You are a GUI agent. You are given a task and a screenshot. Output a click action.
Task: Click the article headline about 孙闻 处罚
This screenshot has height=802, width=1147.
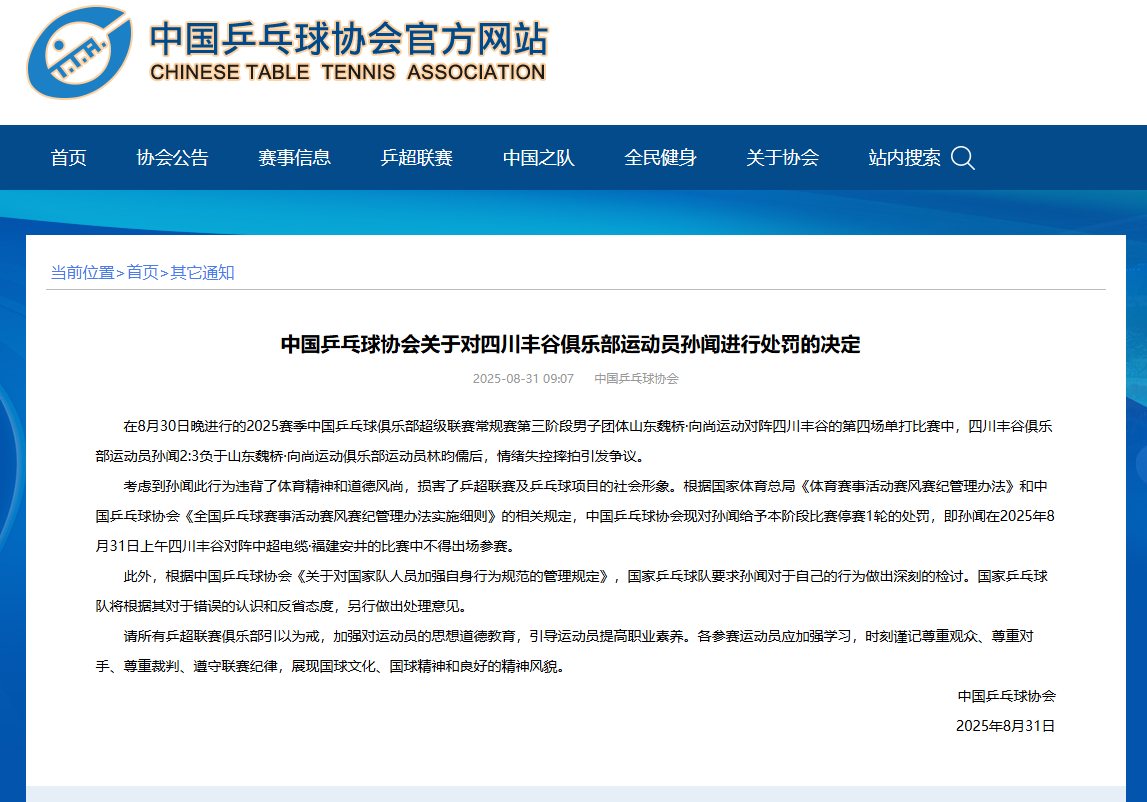click(x=571, y=344)
